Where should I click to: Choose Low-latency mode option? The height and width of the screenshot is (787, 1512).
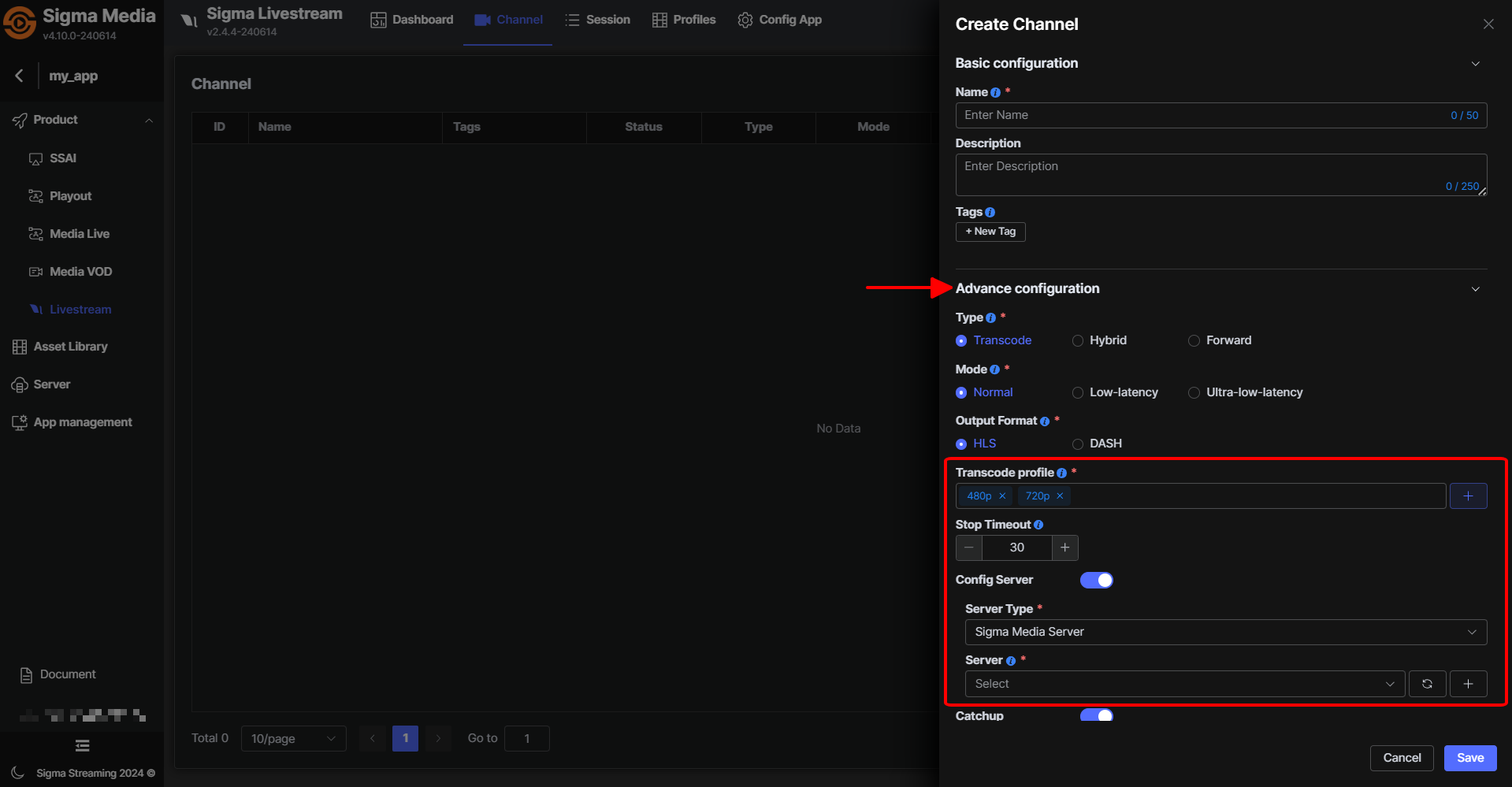click(1078, 393)
